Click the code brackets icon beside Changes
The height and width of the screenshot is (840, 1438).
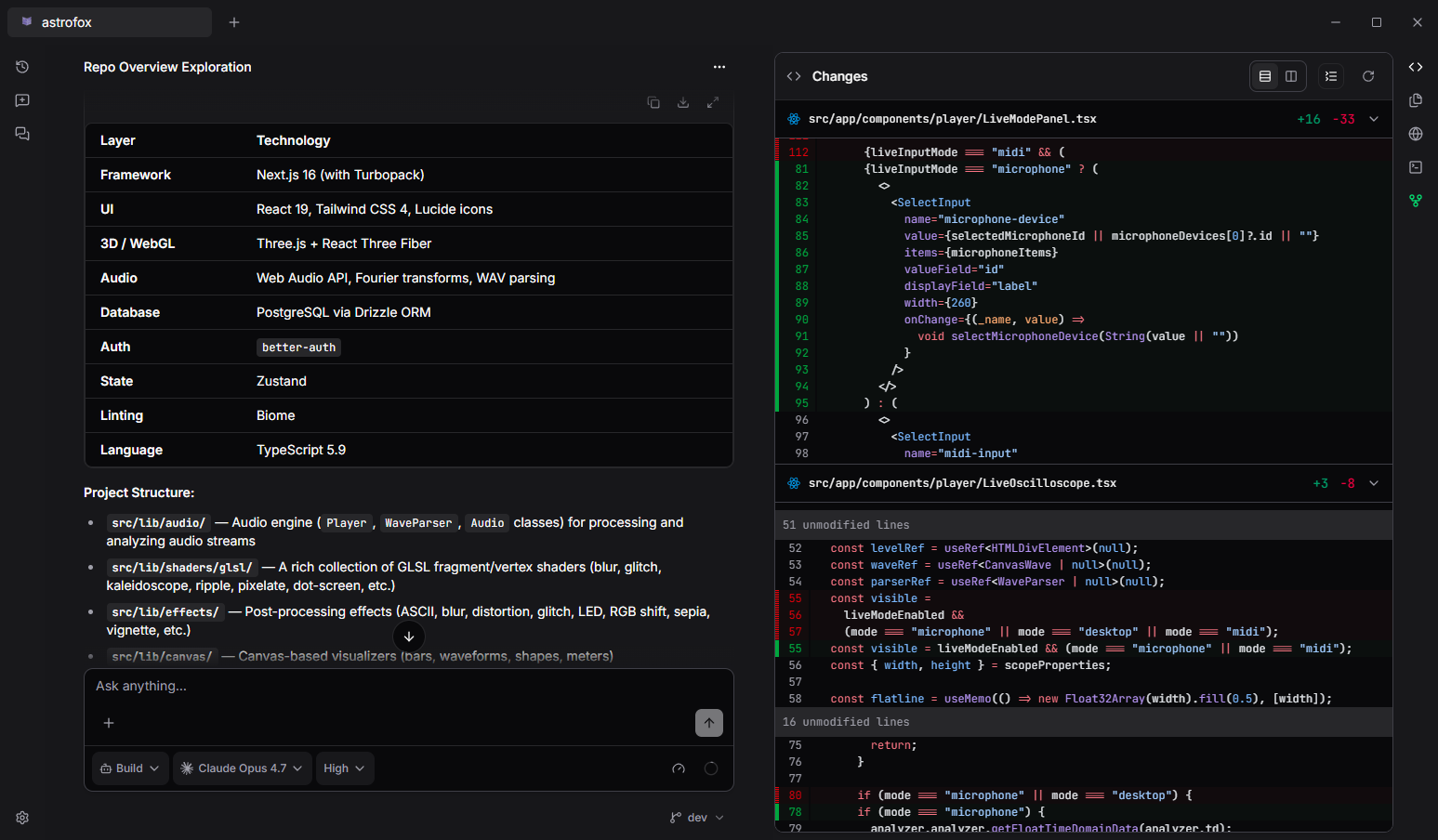coord(794,76)
